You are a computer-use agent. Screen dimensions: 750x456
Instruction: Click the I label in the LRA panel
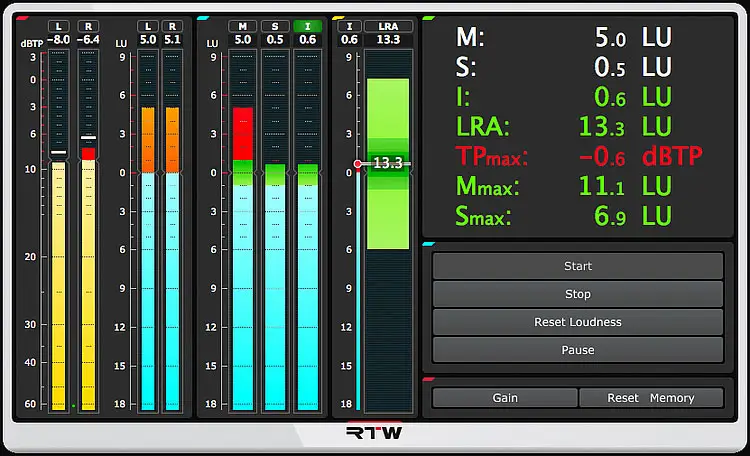click(x=349, y=26)
